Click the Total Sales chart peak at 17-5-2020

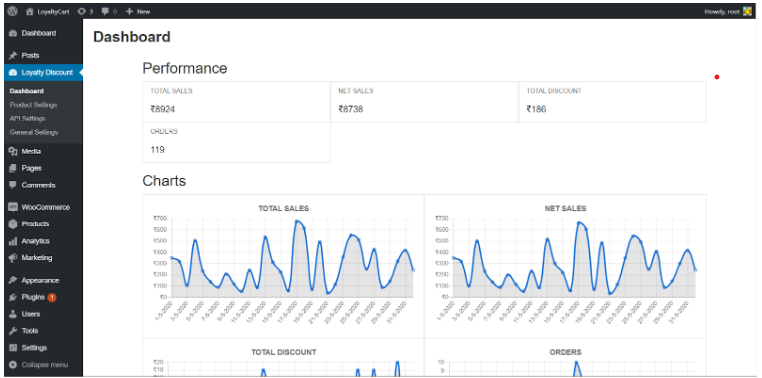click(x=296, y=222)
